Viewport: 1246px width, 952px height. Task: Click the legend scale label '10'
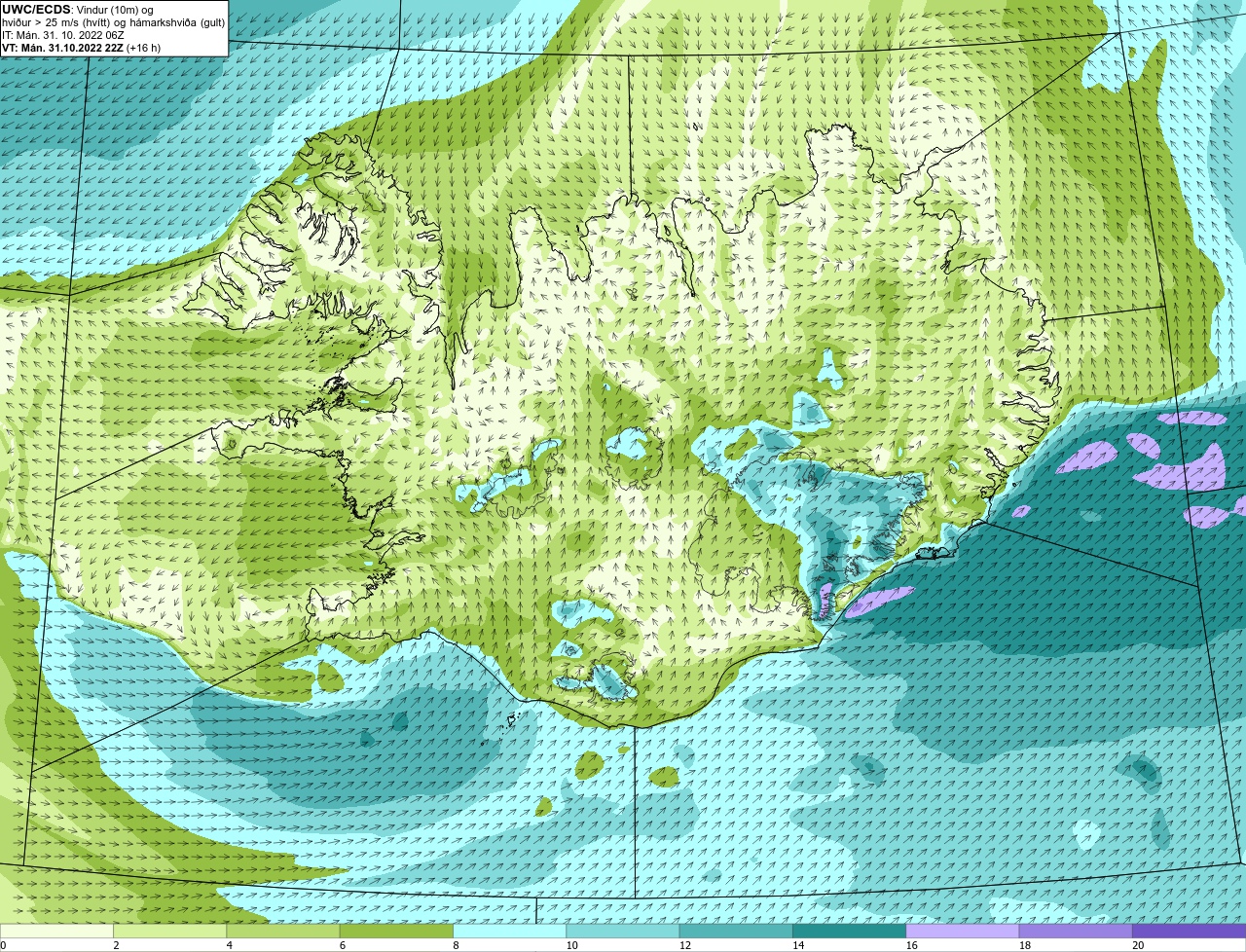coord(571,945)
